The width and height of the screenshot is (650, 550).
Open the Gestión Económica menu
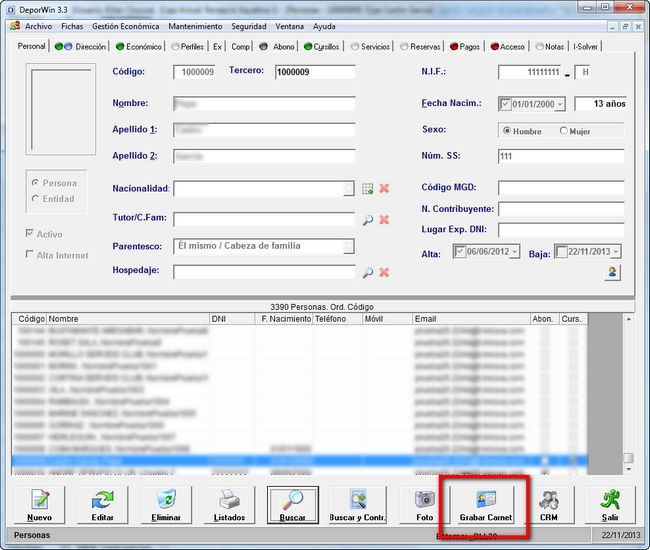pyautogui.click(x=126, y=26)
